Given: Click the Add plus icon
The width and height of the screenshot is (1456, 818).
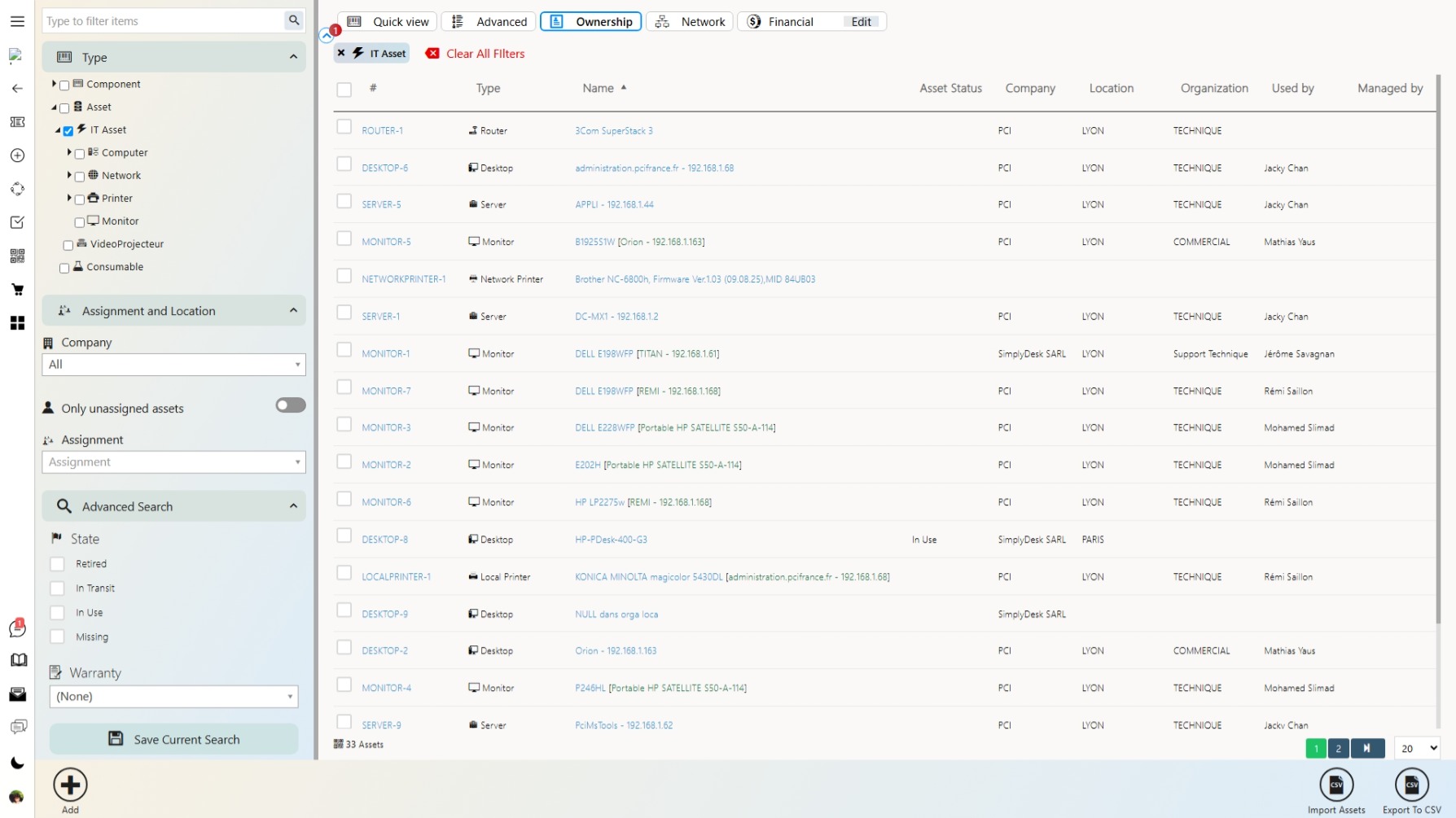Looking at the screenshot, I should (71, 785).
